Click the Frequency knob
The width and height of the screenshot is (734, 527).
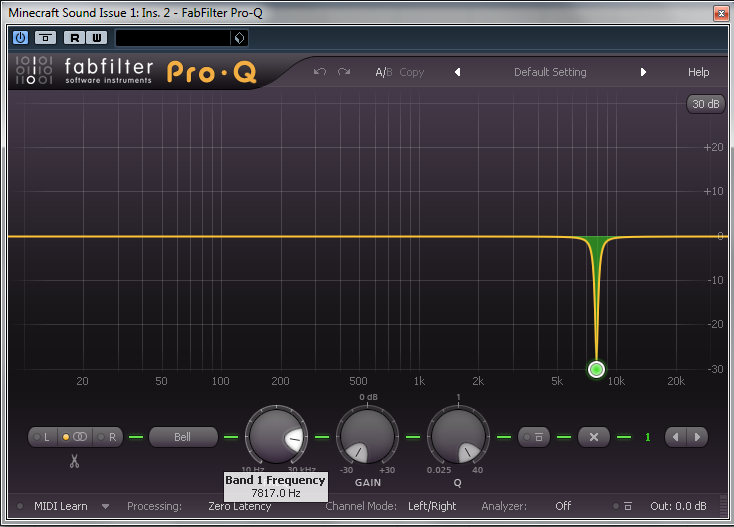click(276, 436)
